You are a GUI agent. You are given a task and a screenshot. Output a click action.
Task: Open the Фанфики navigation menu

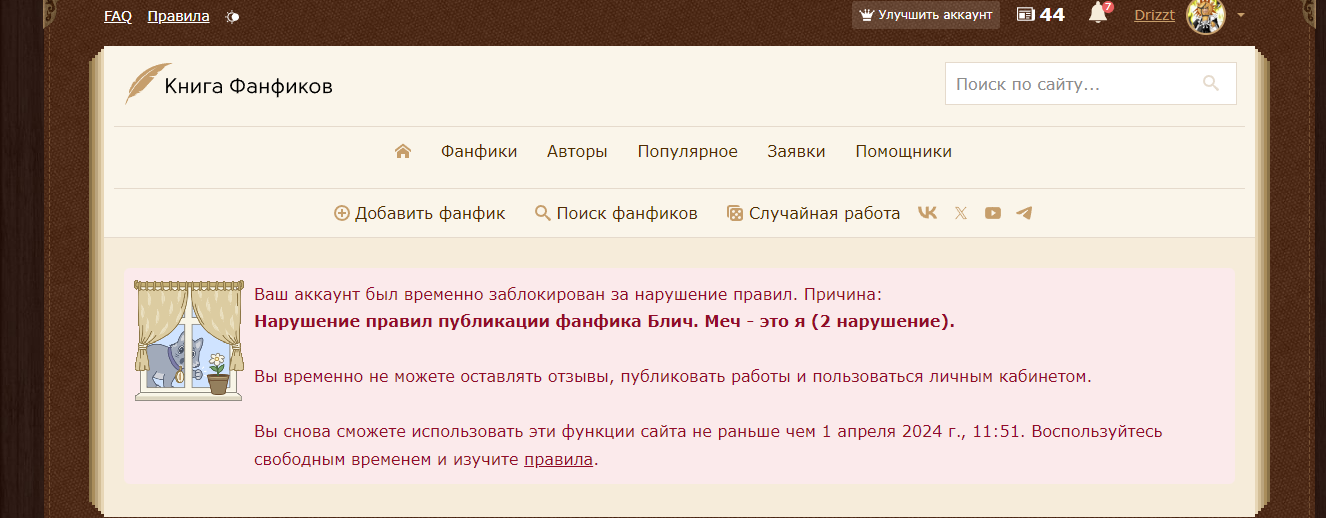479,152
